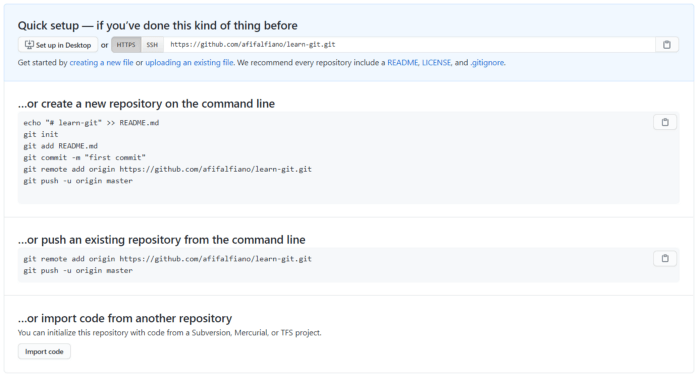
Task: Click the git init command line
Action: click(41, 134)
